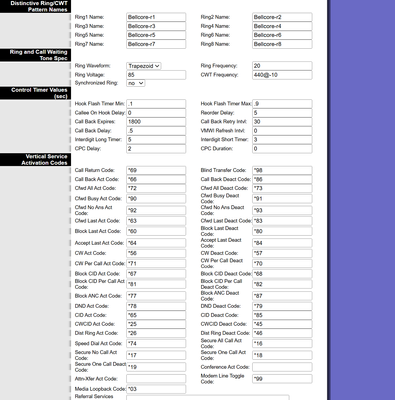This screenshot has height=400, width=395.
Task: Click the CWCID Deact Code field
Action: coord(282,324)
